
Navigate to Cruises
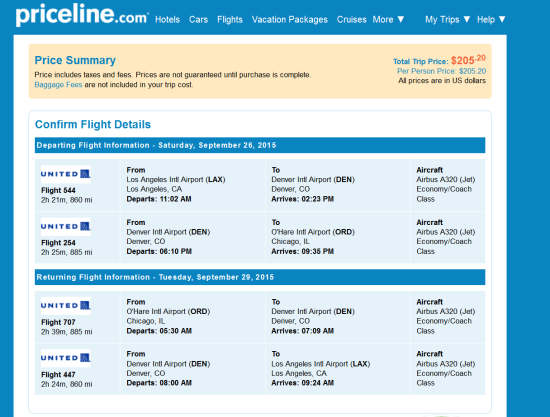click(351, 19)
